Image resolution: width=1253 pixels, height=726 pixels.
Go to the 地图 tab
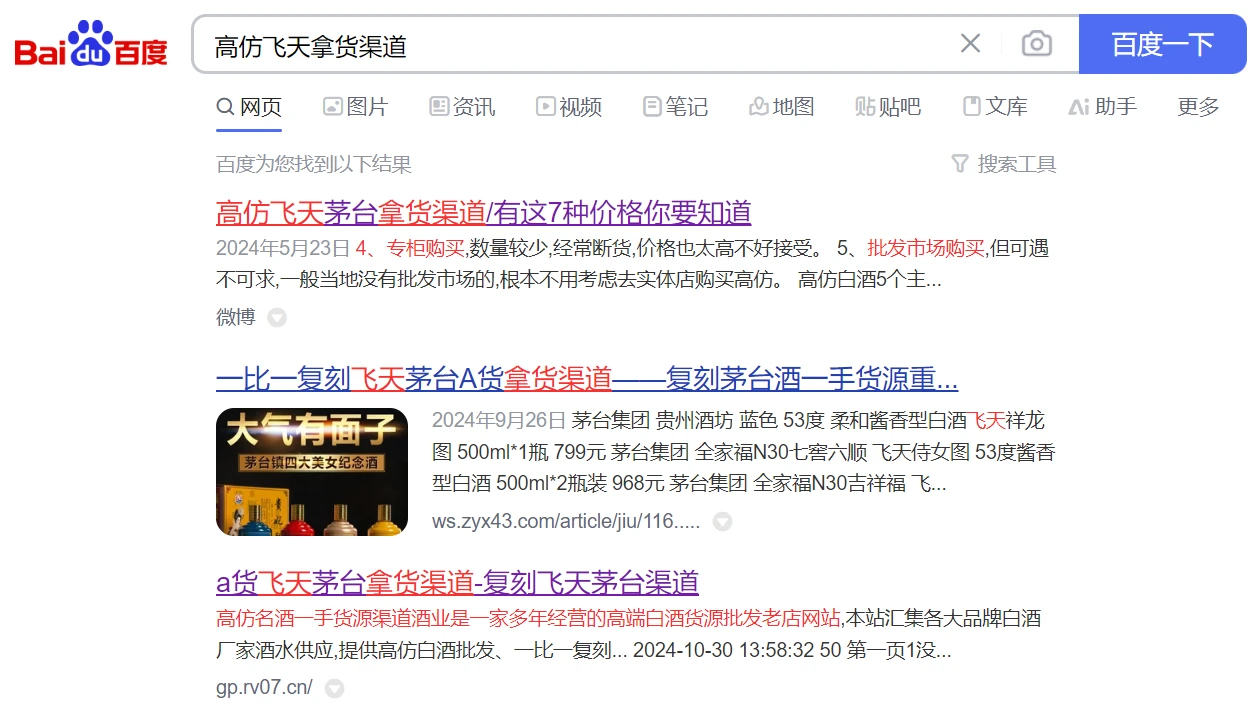[781, 106]
